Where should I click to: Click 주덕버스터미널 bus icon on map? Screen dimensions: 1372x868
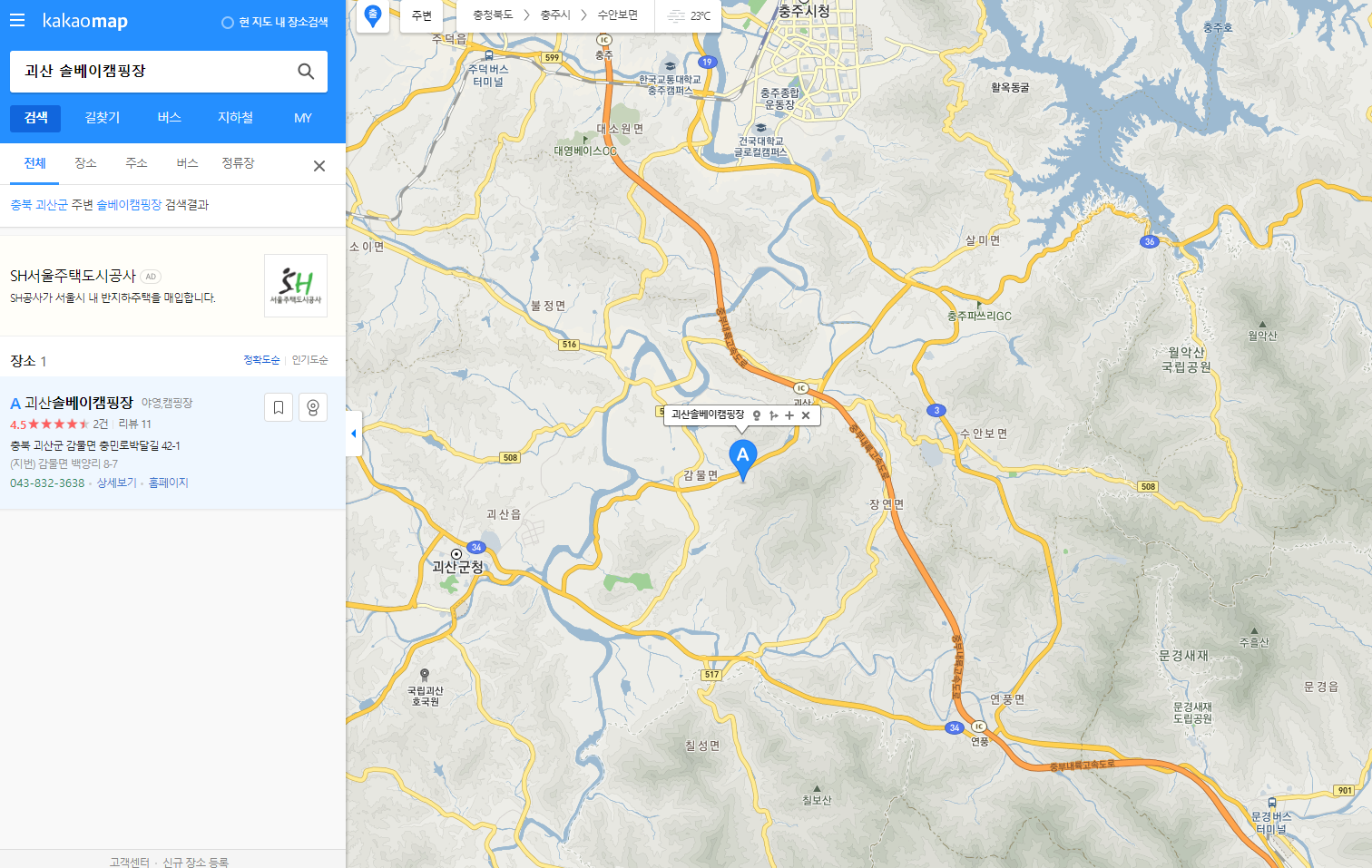coord(489,56)
